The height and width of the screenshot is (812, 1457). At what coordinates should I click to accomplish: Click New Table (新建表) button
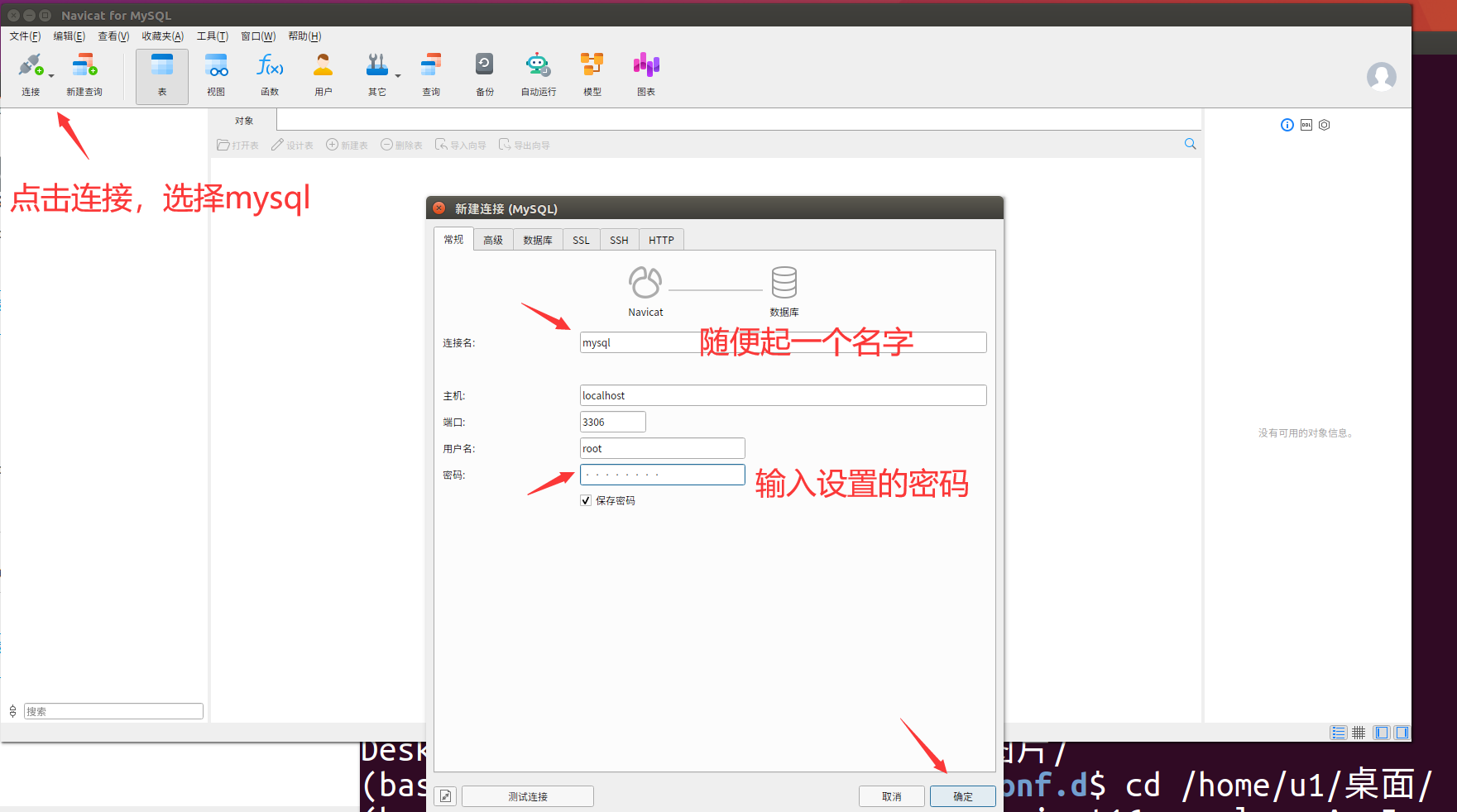347,145
